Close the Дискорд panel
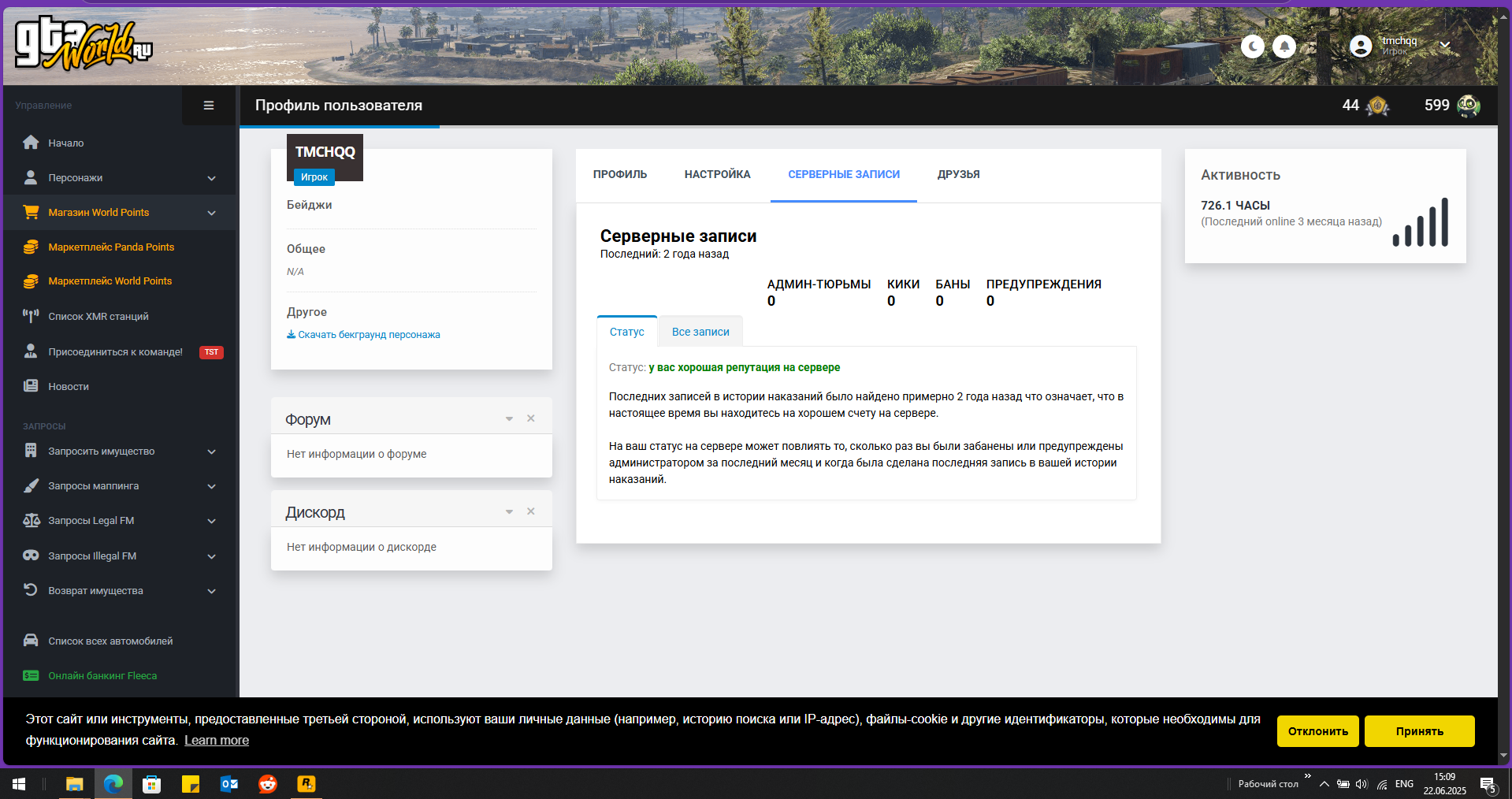 (x=531, y=511)
